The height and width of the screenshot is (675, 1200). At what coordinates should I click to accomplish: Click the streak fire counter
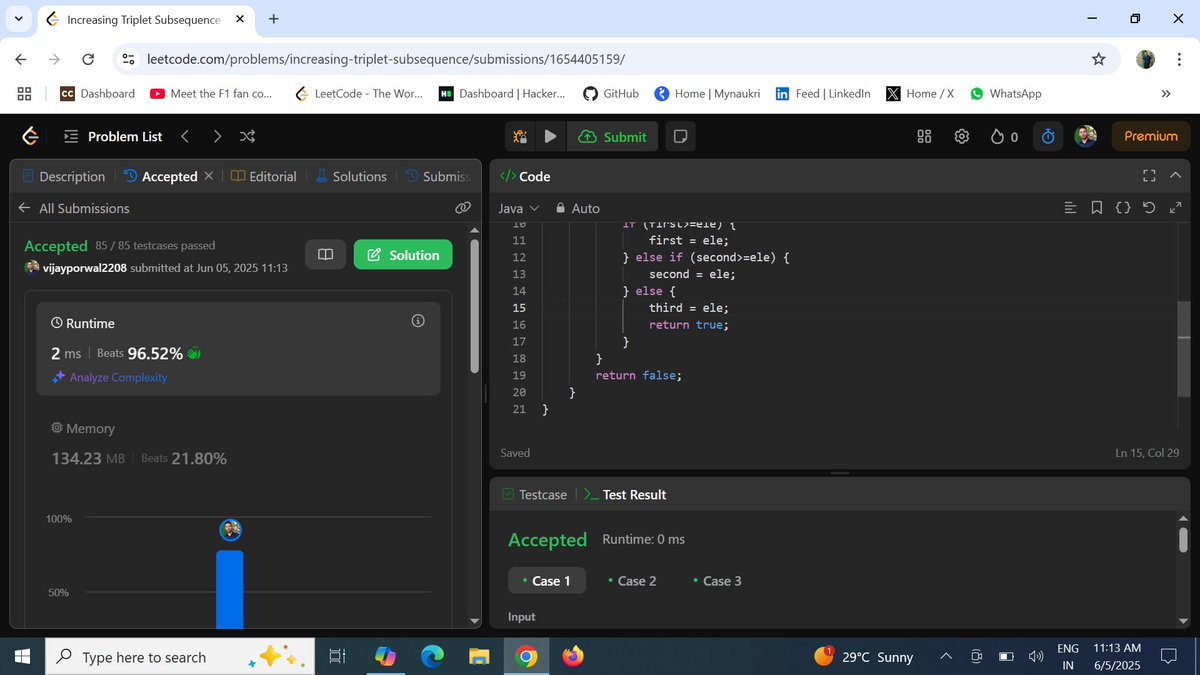pos(1004,136)
